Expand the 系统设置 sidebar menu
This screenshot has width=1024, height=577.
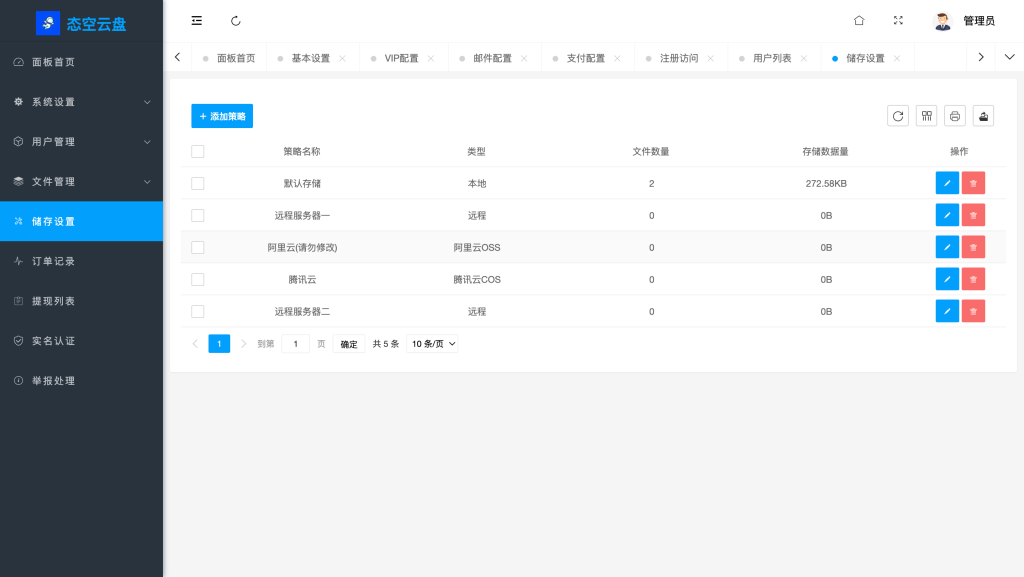click(x=81, y=101)
